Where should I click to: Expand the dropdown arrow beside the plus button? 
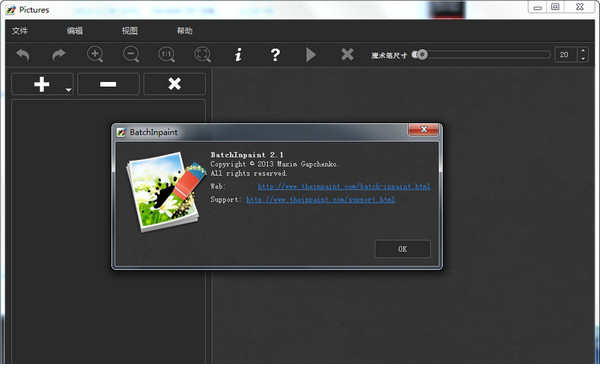[68, 90]
